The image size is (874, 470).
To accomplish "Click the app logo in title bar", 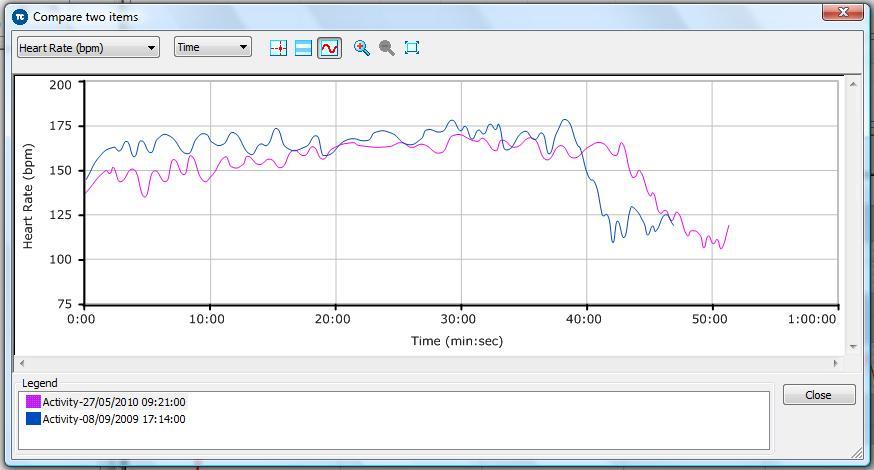I will coord(19,16).
